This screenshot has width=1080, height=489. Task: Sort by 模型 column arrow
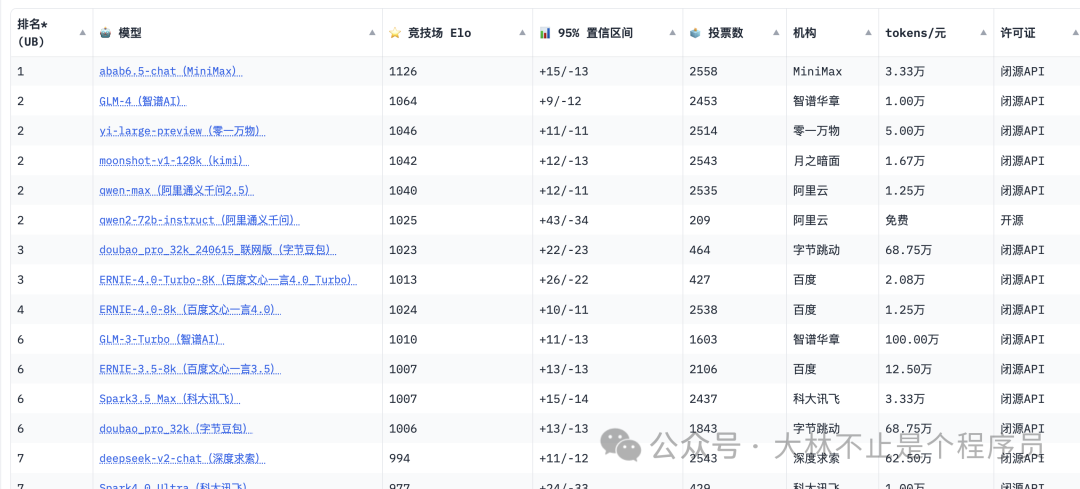point(373,32)
